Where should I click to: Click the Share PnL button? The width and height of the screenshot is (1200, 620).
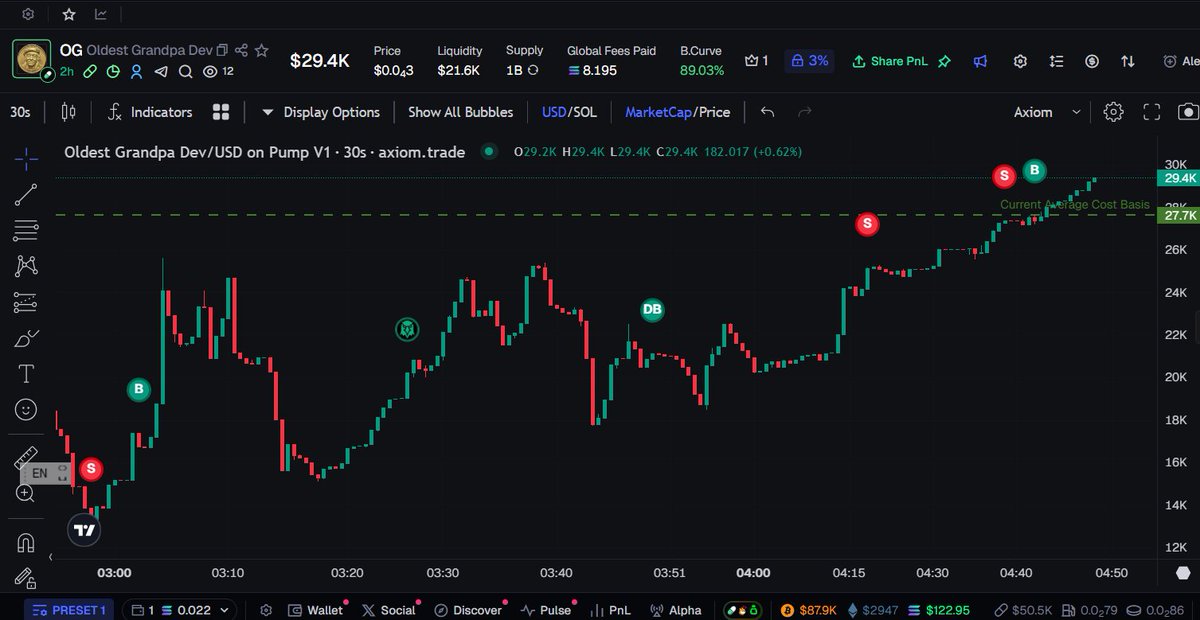889,61
